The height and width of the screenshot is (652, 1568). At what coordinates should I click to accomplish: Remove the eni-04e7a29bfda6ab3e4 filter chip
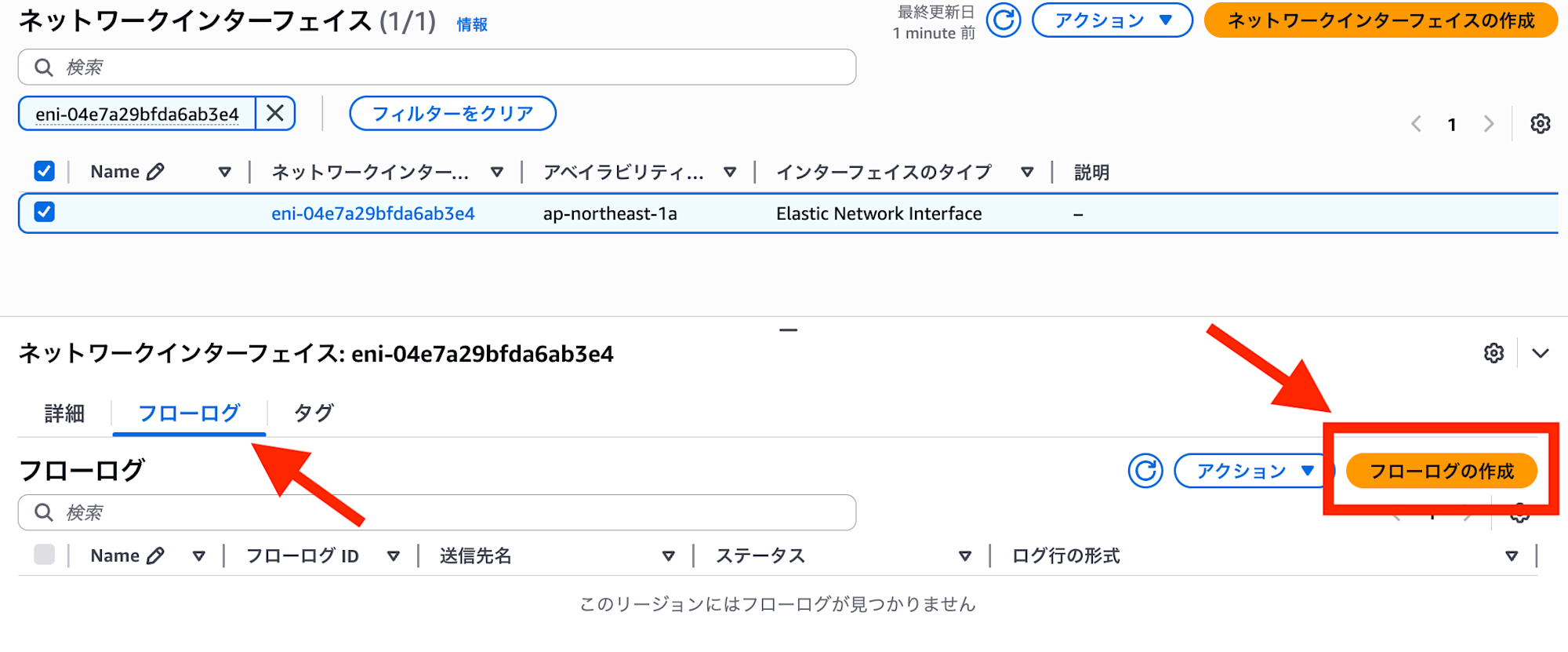275,114
